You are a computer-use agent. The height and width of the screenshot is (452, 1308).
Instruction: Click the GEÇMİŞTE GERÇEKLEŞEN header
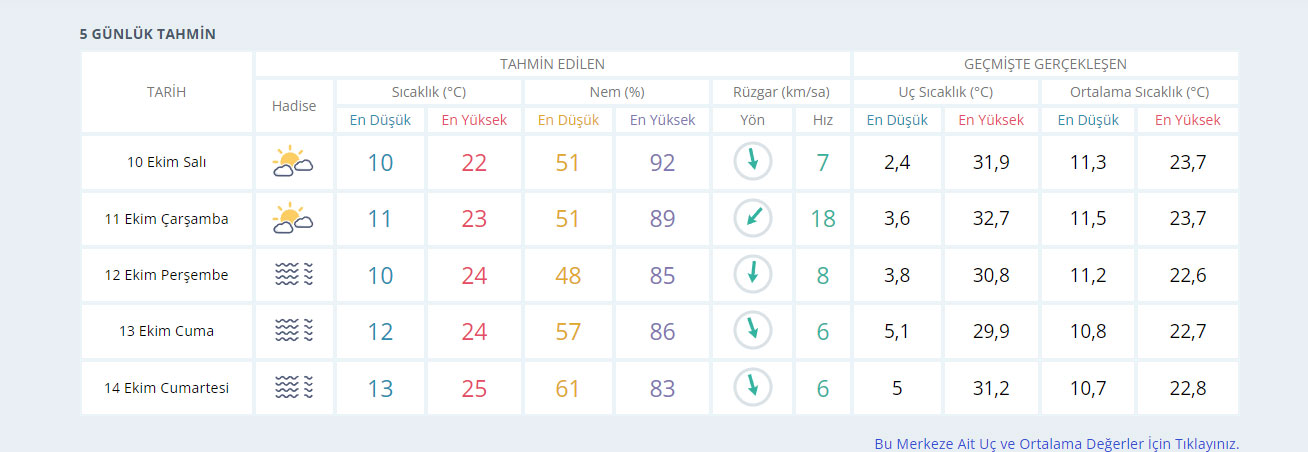pos(1045,64)
